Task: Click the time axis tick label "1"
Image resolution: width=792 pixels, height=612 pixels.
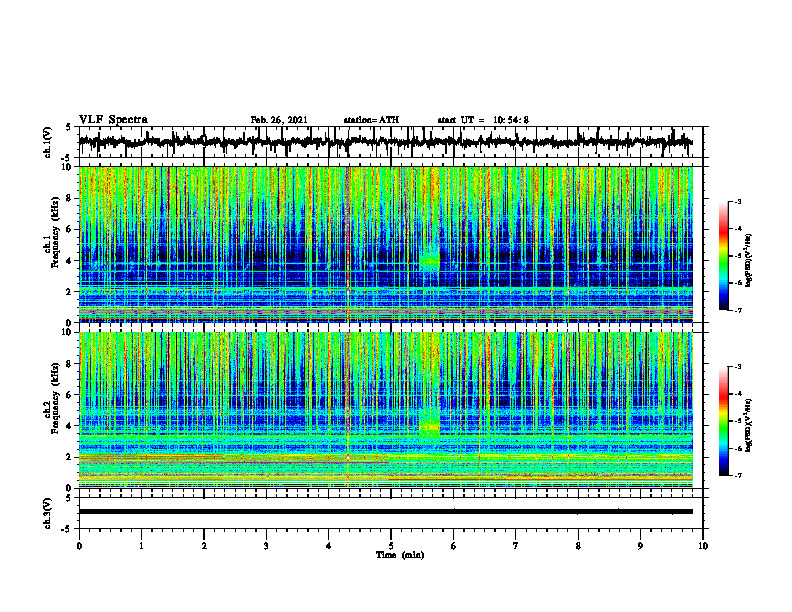Action: point(141,546)
